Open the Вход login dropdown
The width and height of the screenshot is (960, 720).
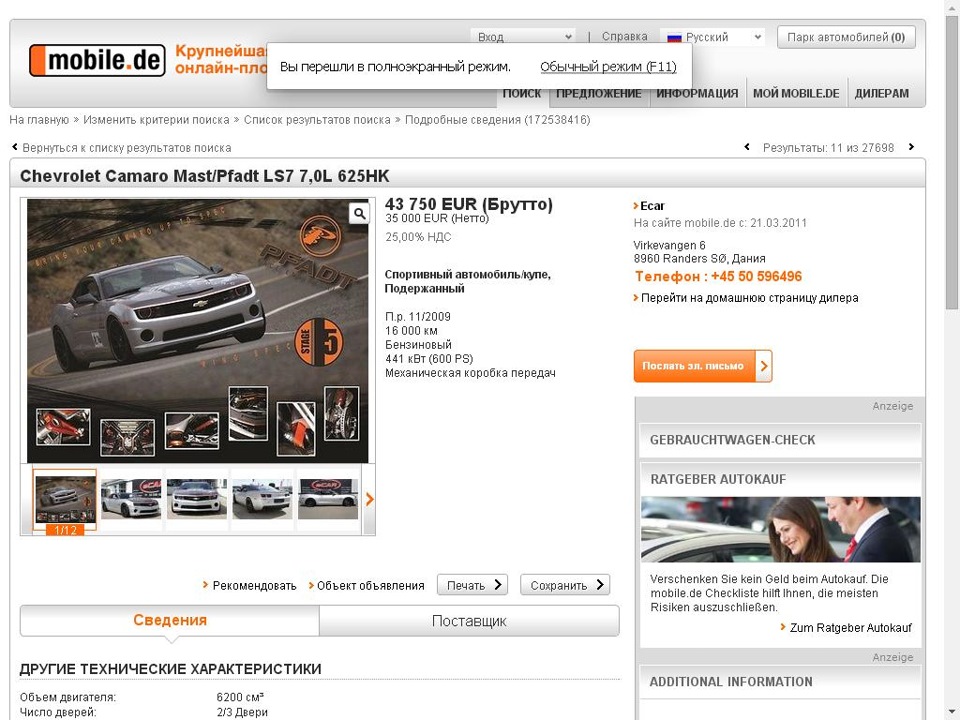[x=523, y=37]
